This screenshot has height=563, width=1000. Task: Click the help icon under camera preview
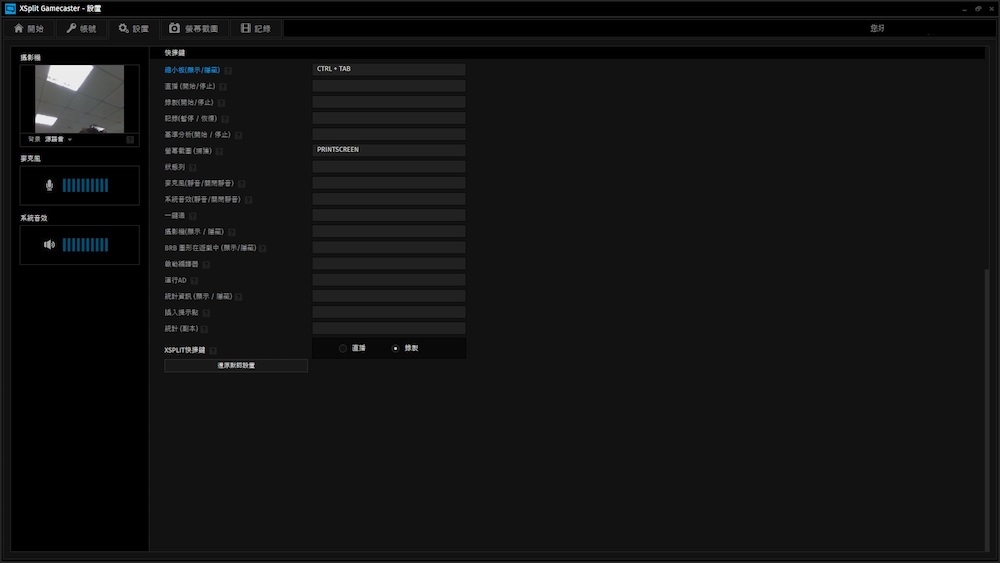[130, 139]
